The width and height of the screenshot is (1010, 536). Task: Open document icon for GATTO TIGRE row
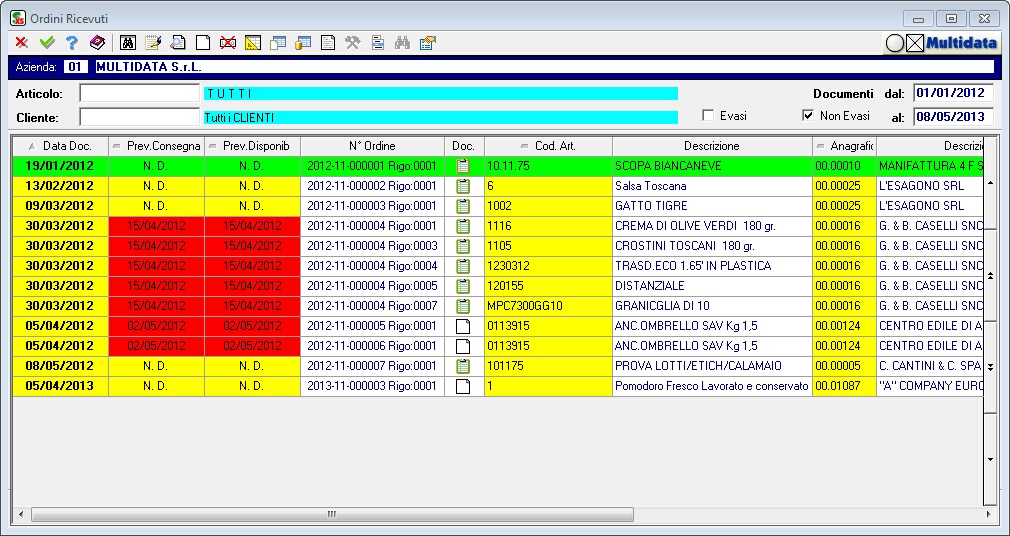point(463,206)
